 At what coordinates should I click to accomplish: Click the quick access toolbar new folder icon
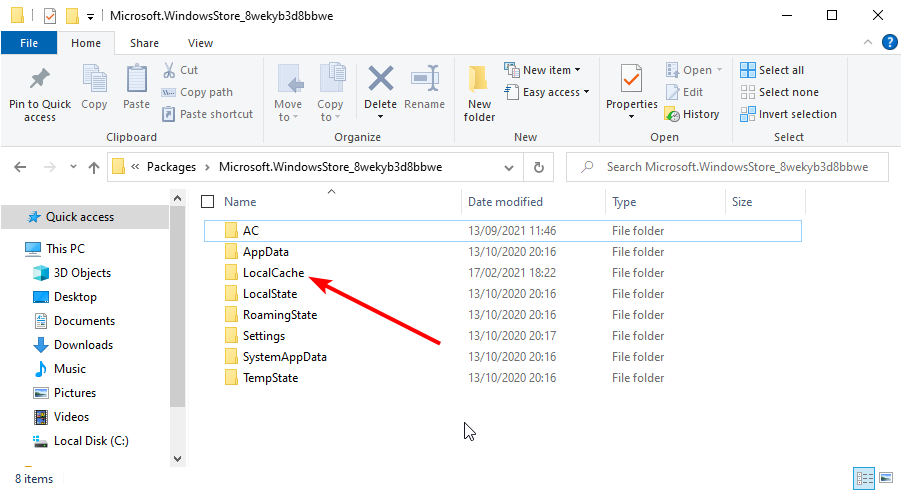coord(72,16)
